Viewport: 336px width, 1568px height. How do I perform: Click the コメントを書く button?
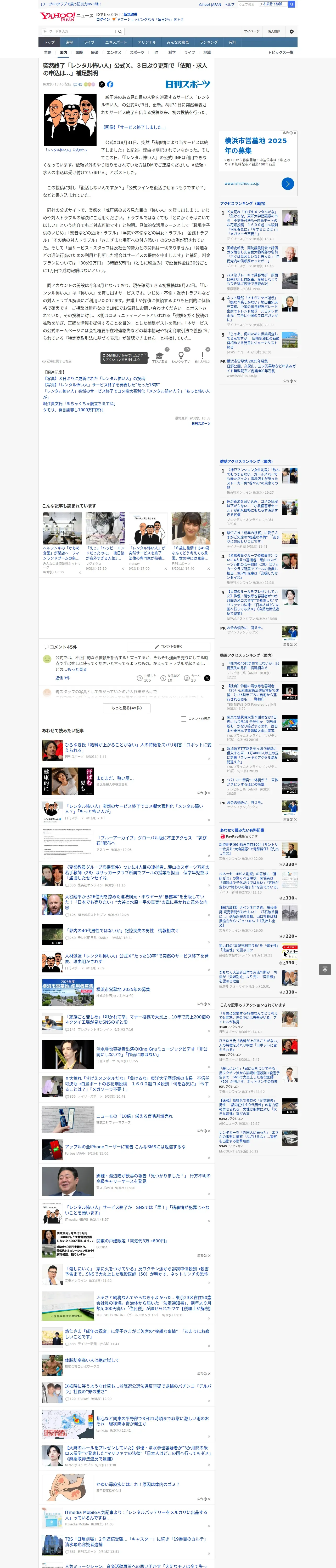(168, 647)
